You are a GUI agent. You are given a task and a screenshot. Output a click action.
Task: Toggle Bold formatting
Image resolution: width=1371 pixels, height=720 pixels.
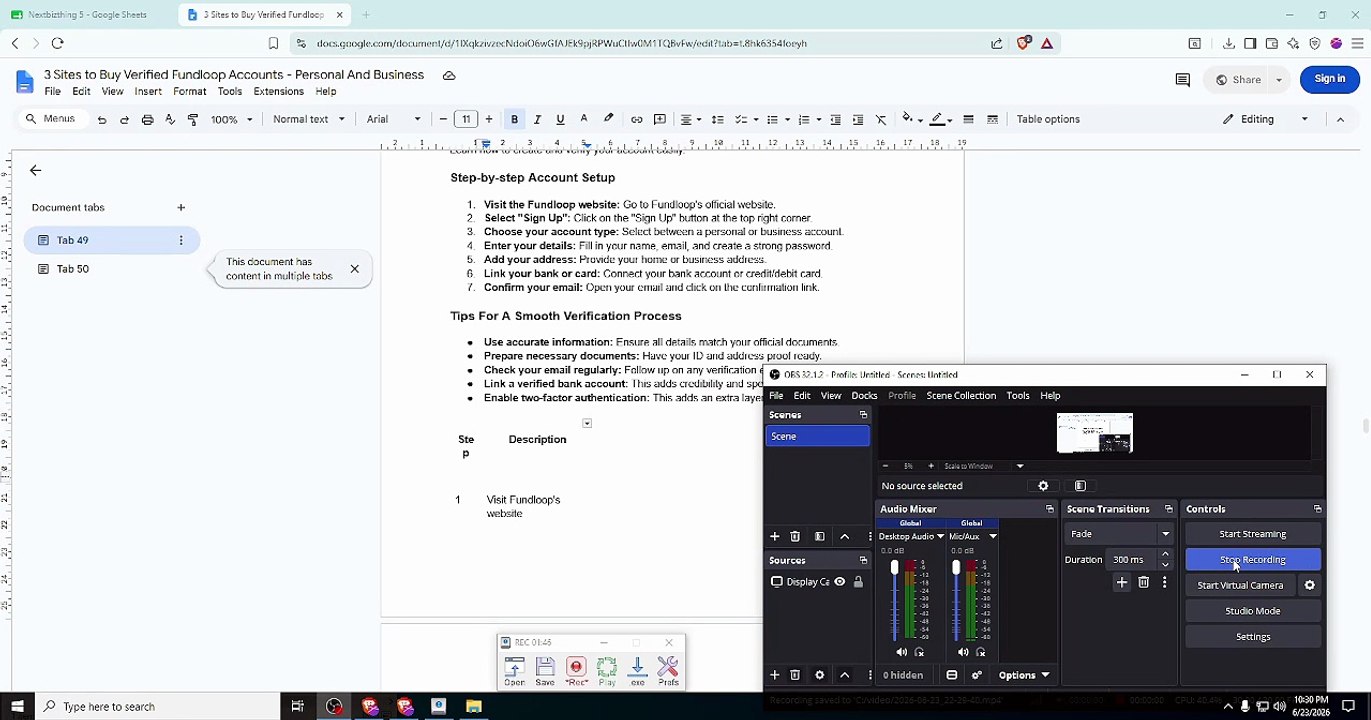click(514, 119)
